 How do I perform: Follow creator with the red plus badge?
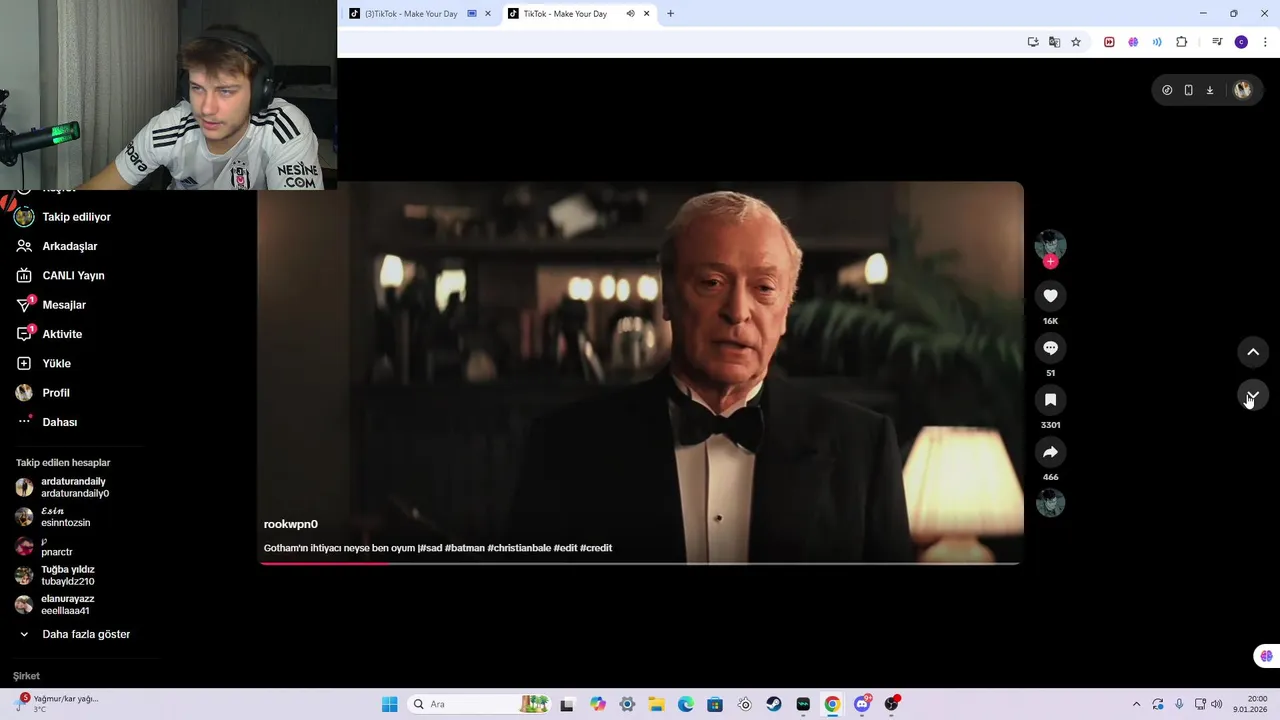coord(1050,262)
